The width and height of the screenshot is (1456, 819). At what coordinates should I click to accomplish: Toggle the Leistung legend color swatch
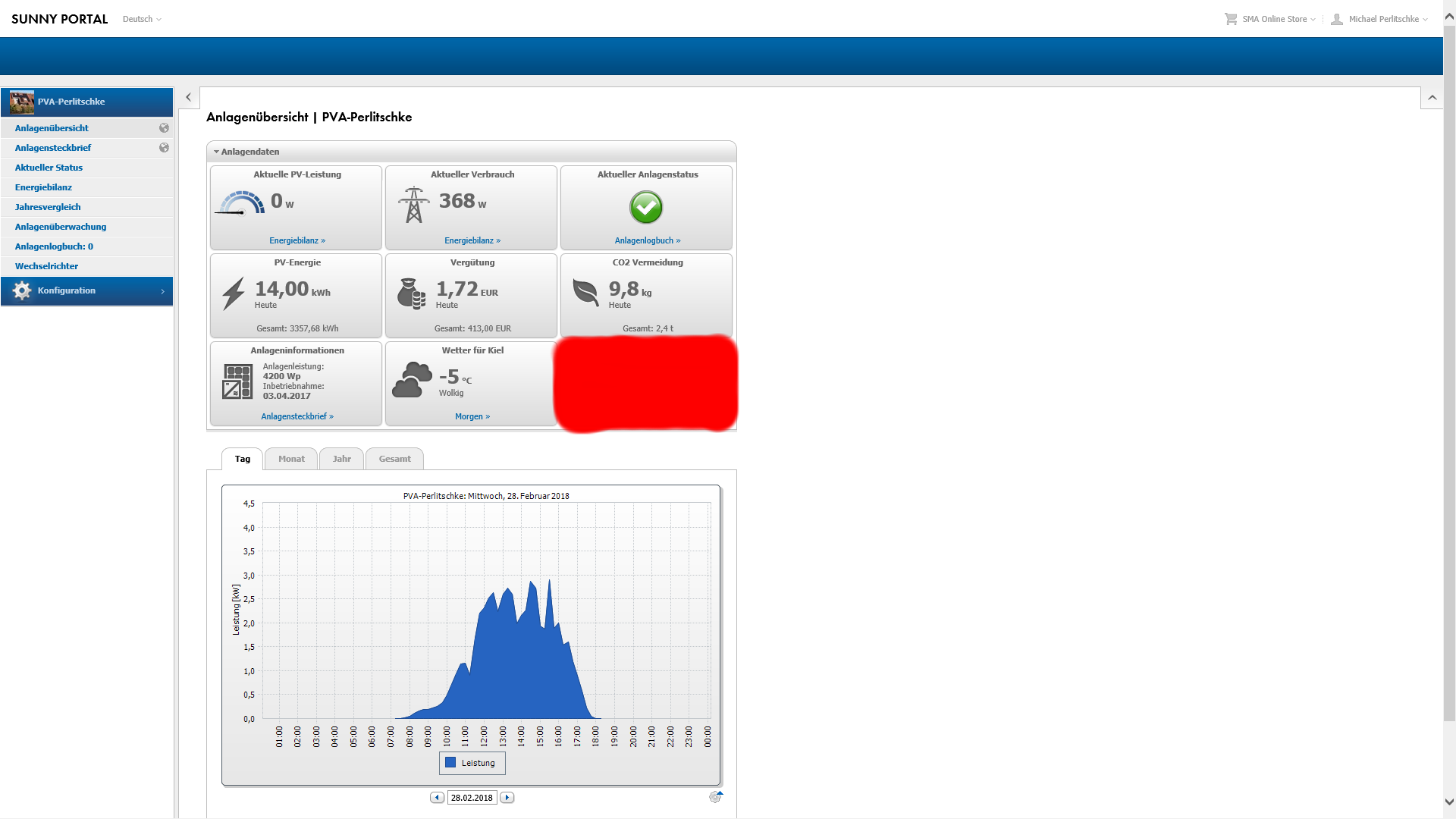coord(450,763)
